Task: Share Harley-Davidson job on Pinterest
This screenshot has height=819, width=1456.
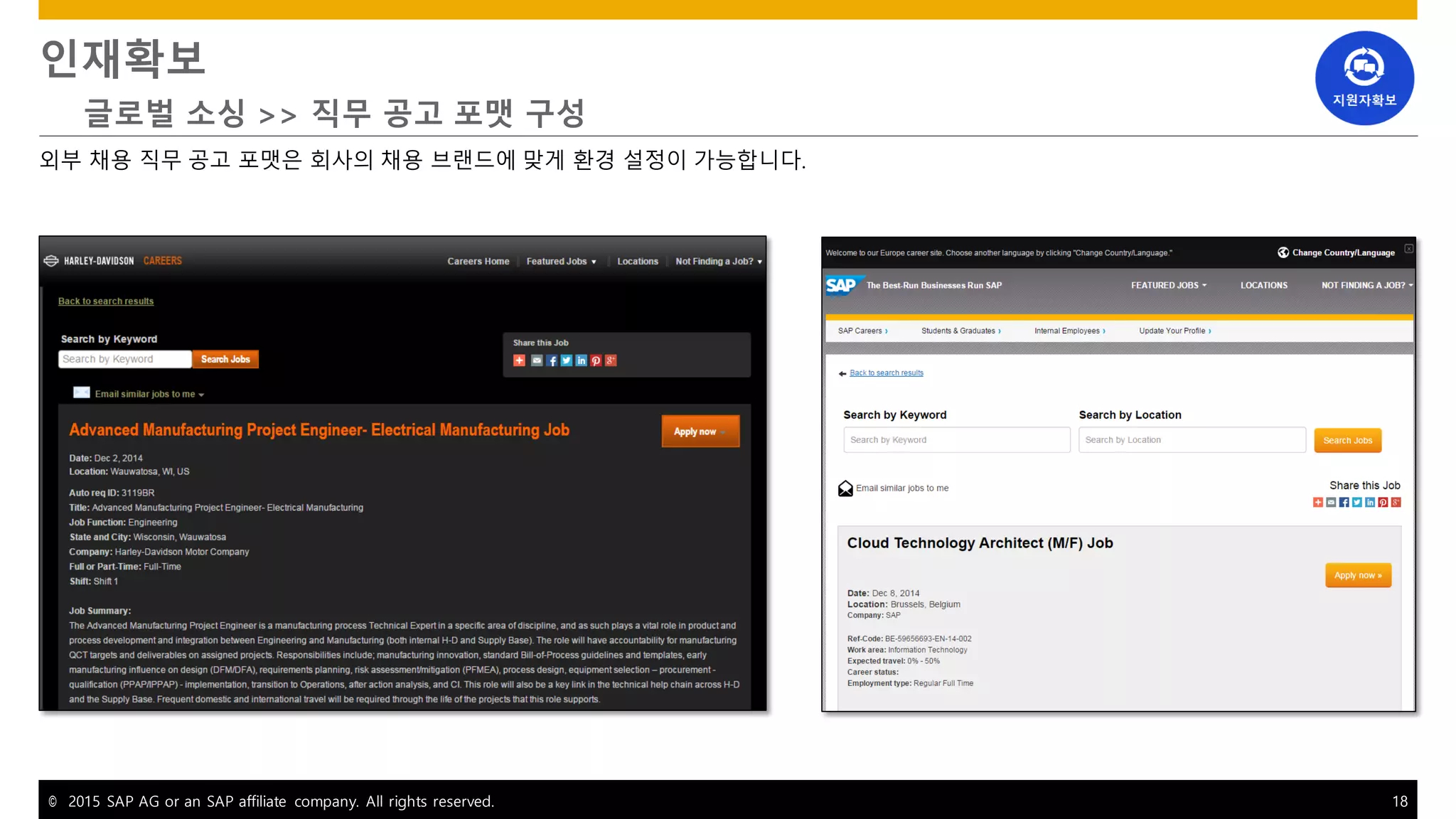Action: tap(596, 360)
